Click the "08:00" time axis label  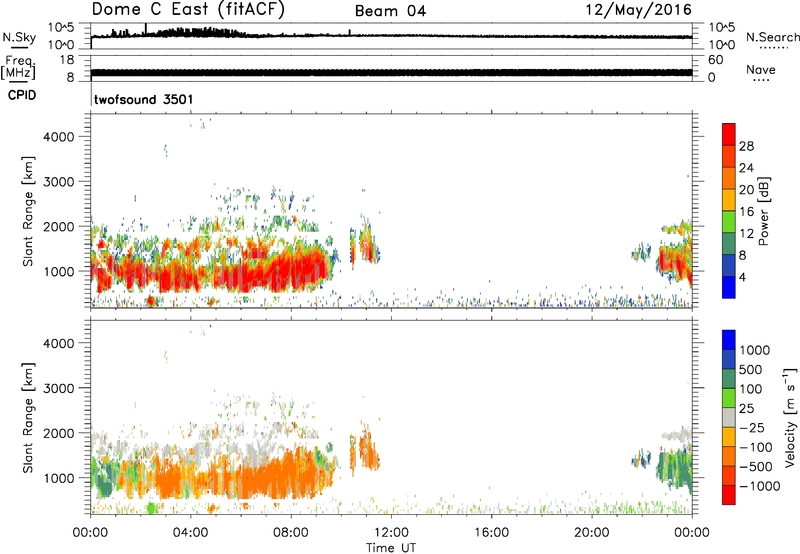pos(291,533)
